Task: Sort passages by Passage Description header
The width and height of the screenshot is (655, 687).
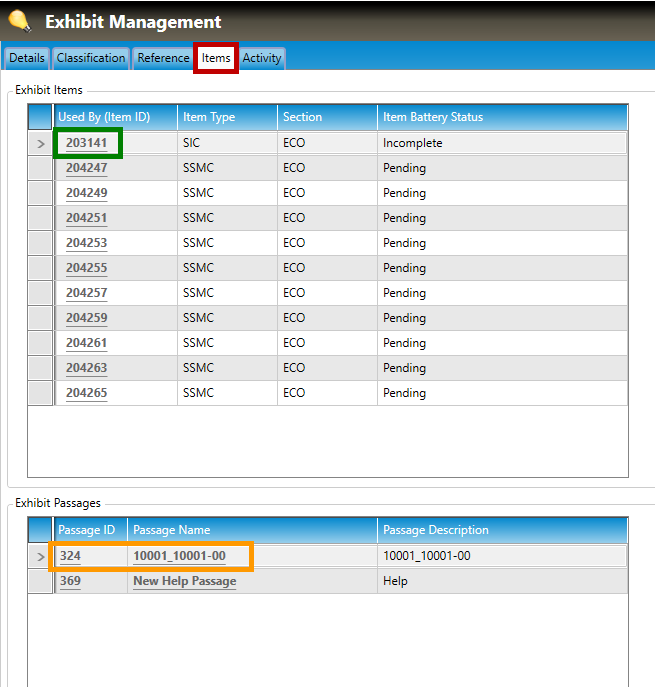Action: (x=435, y=530)
